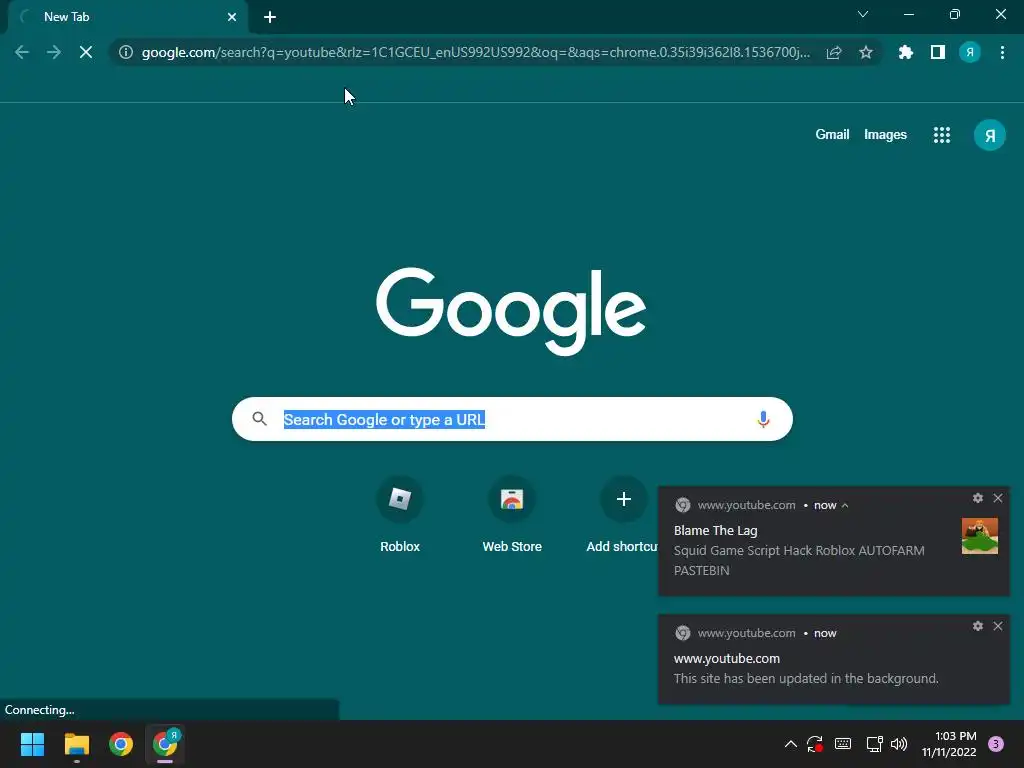
Task: Click the forward navigation arrow
Action: tap(54, 52)
